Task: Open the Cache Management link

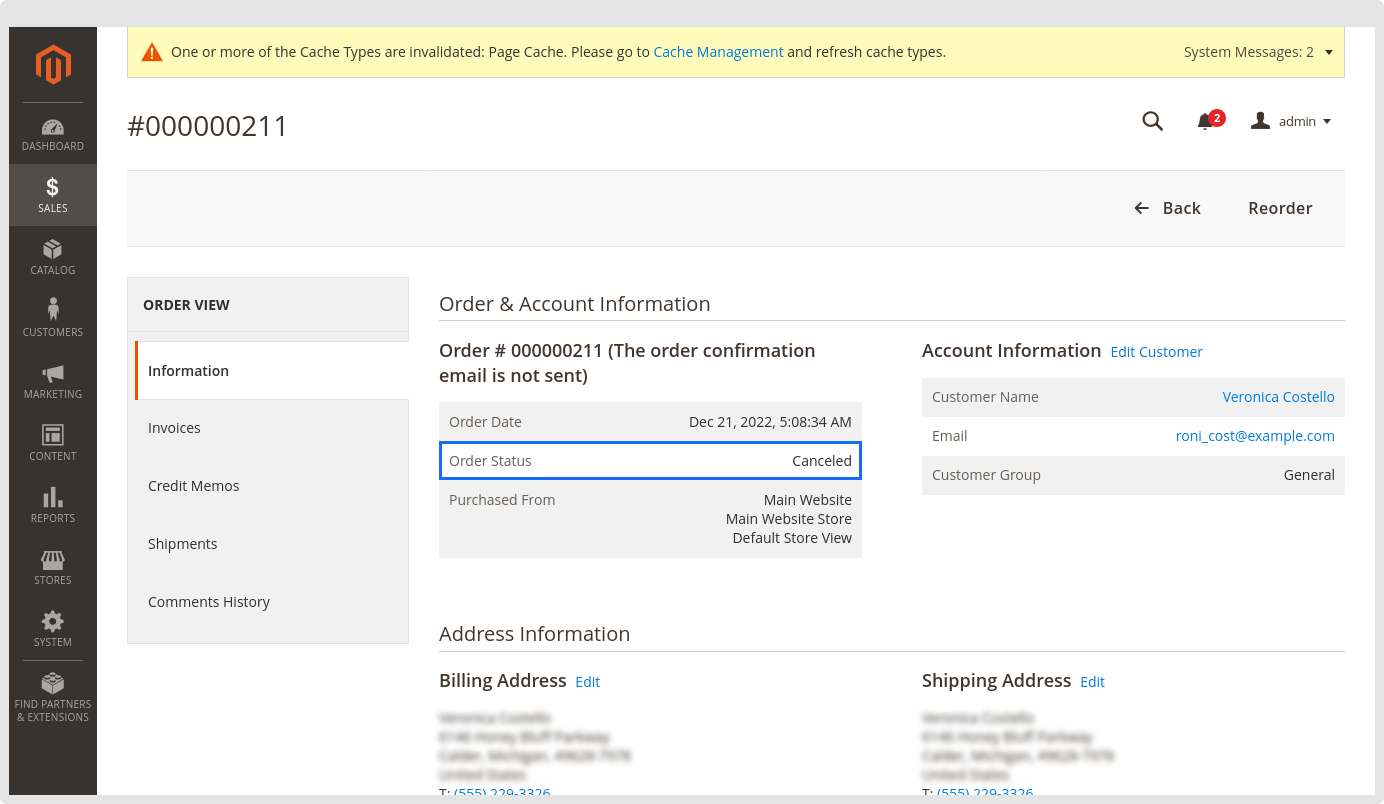Action: tap(718, 52)
